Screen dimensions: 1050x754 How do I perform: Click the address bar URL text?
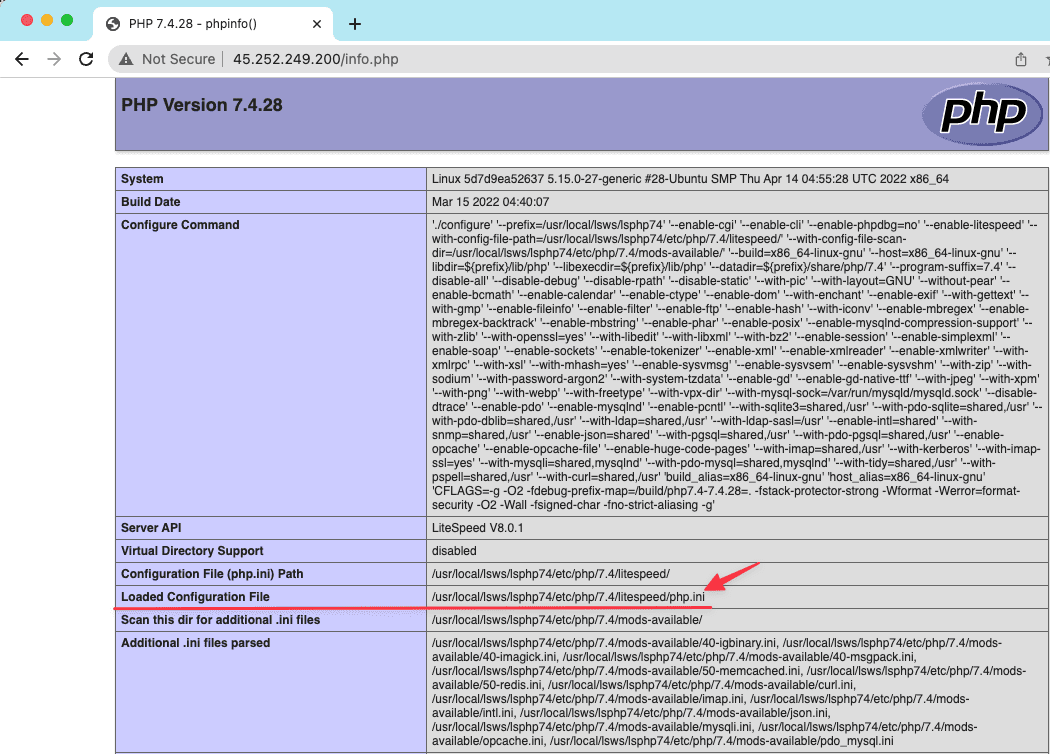pyautogui.click(x=316, y=59)
